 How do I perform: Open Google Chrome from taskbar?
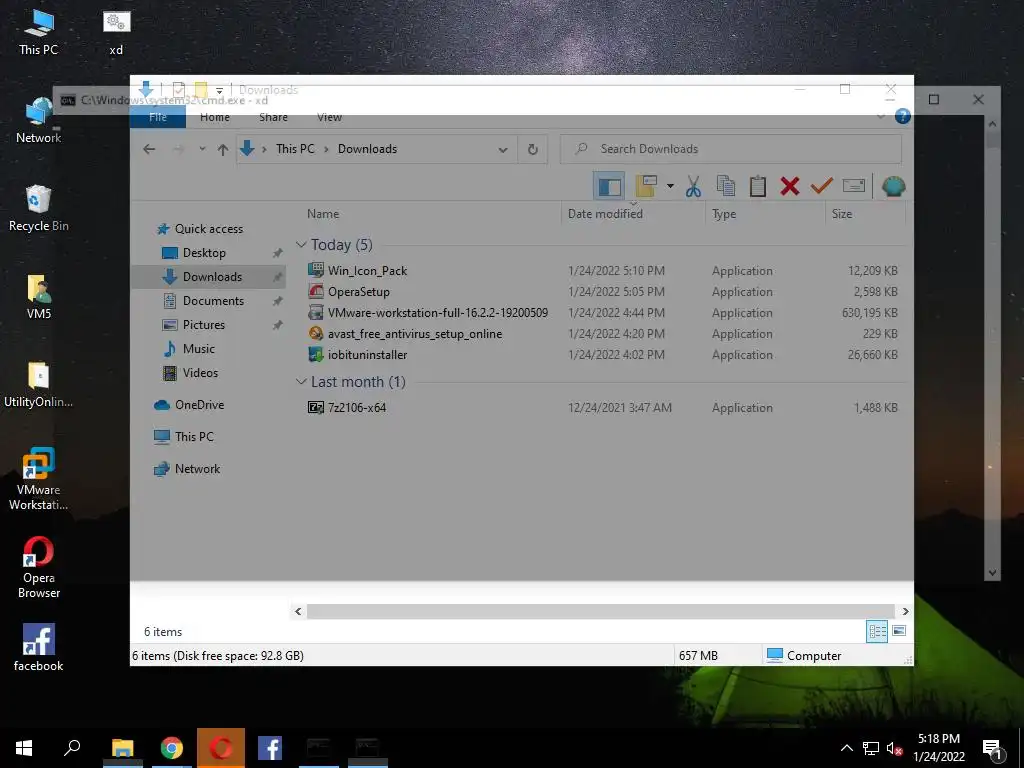(172, 748)
